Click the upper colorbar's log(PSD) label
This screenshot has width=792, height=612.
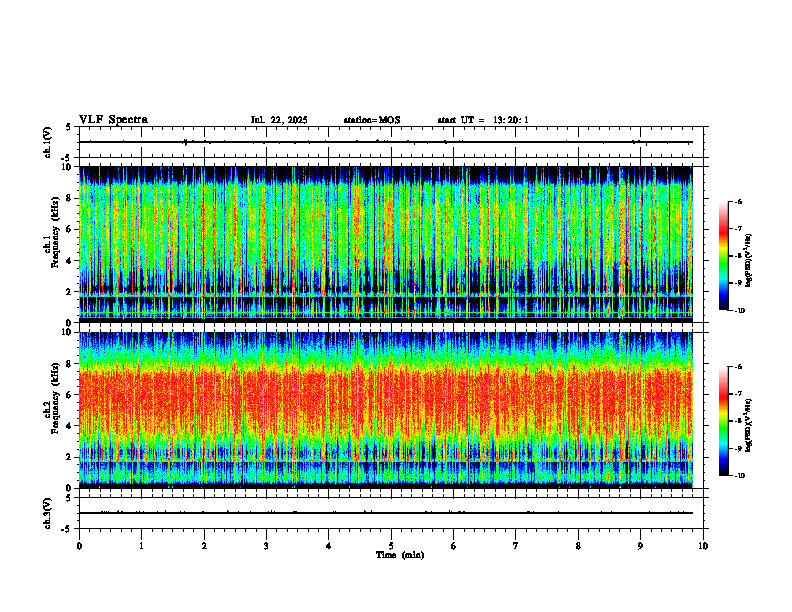pyautogui.click(x=749, y=261)
